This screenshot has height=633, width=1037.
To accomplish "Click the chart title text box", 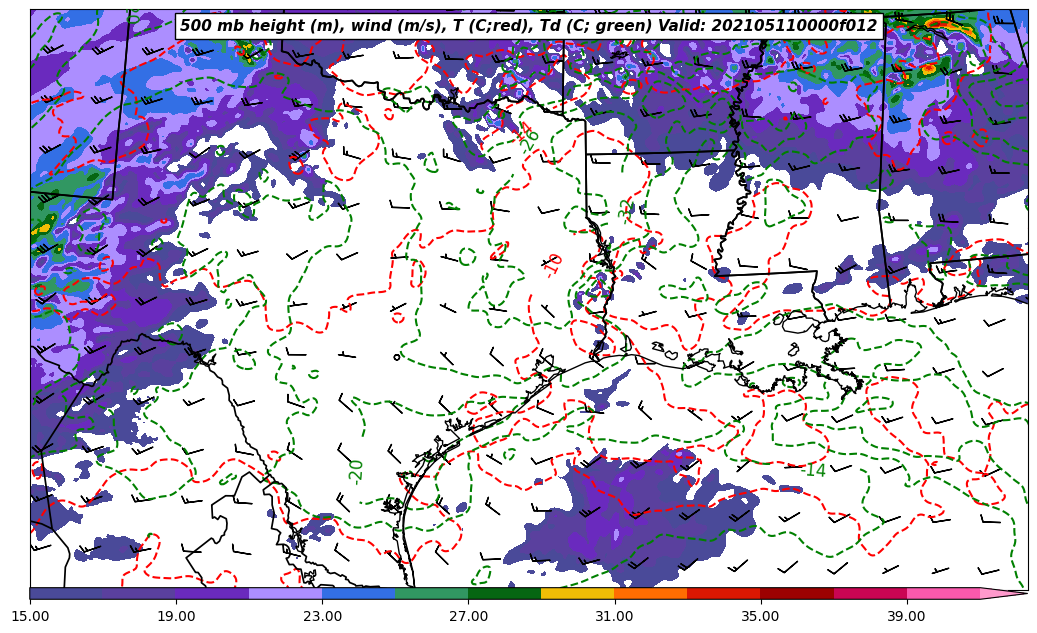I will coord(528,26).
